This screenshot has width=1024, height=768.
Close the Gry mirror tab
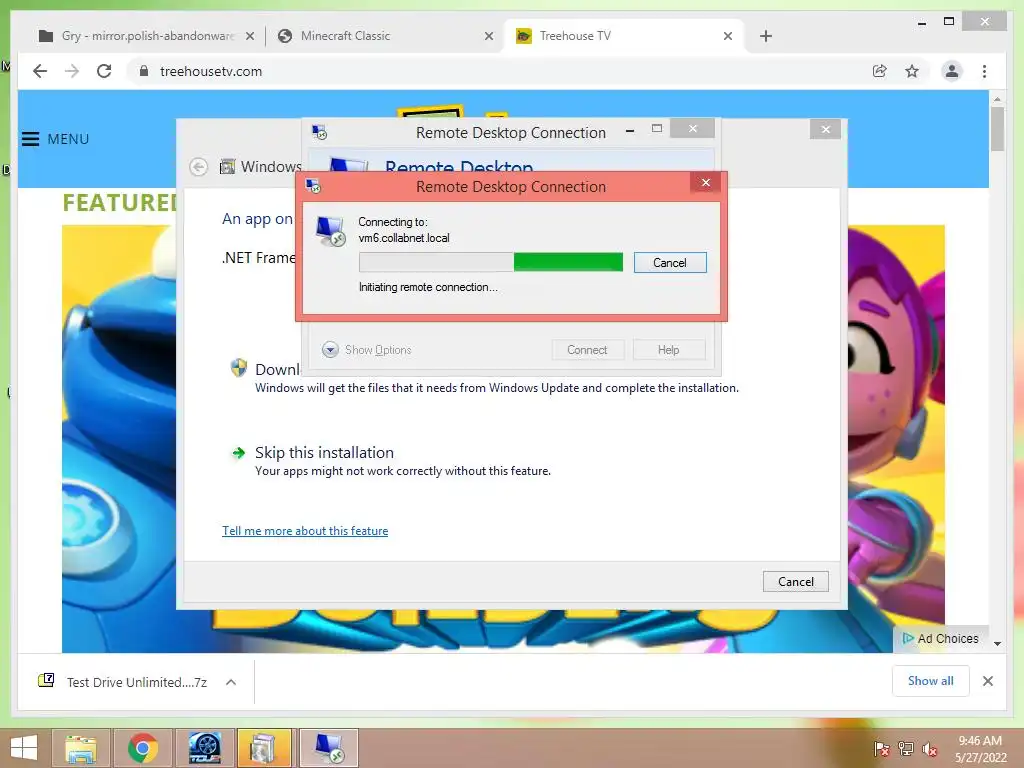coord(249,36)
